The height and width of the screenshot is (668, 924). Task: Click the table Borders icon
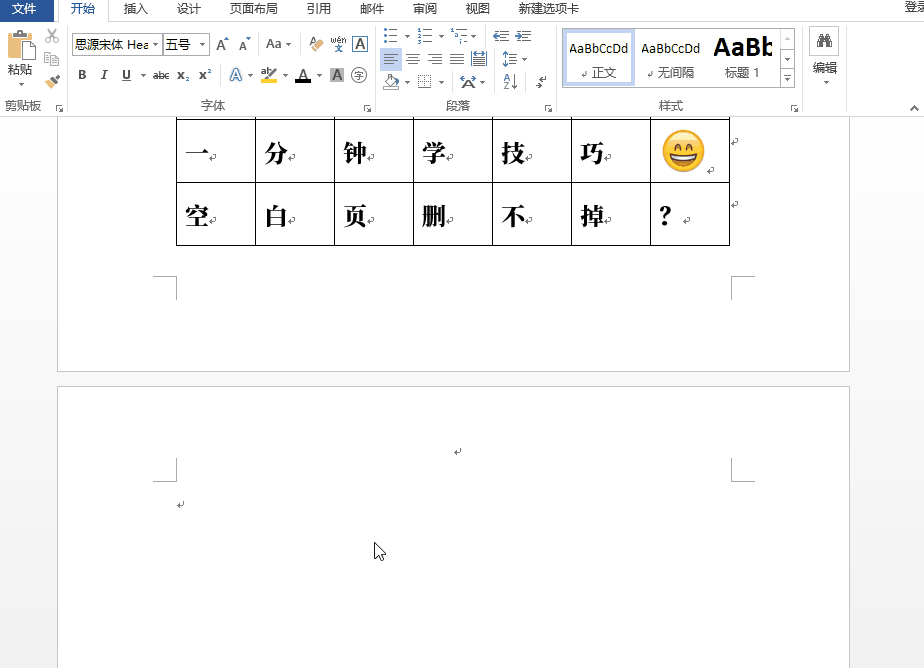[x=425, y=82]
